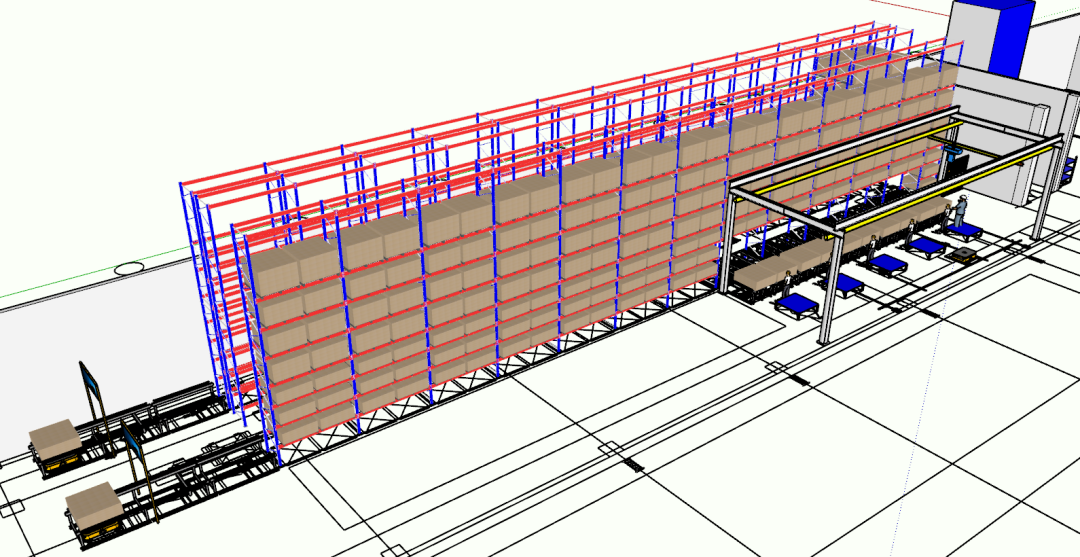Select the worker wearing the white hard hat
This screenshot has width=1080, height=557.
pyautogui.click(x=960, y=209)
